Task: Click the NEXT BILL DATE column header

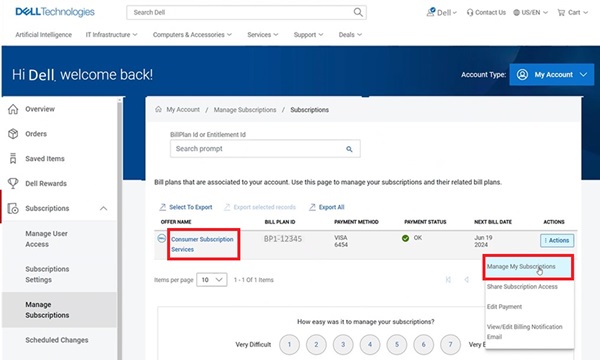Action: [x=493, y=222]
